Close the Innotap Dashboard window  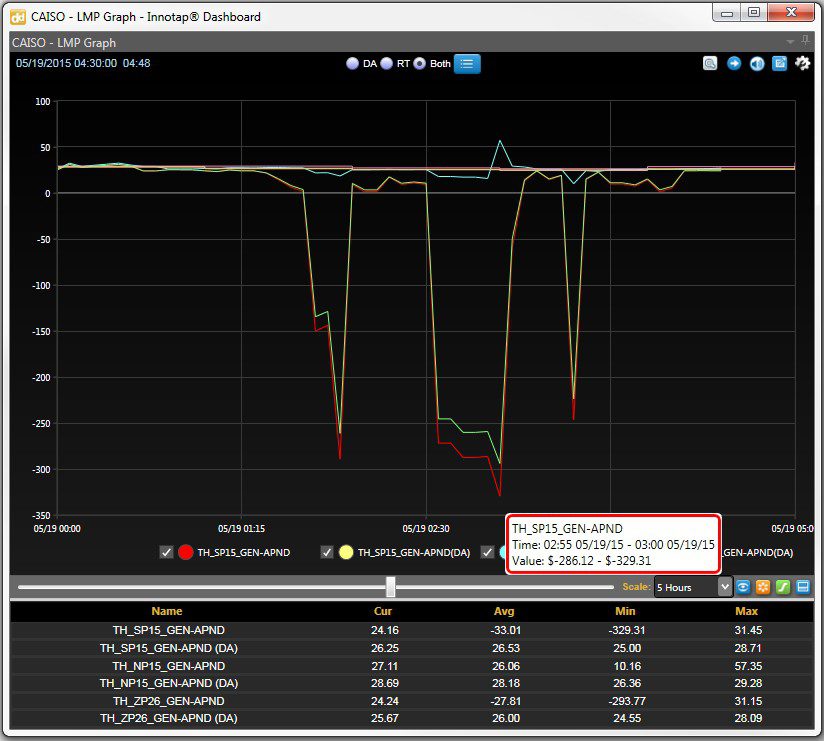pos(791,13)
